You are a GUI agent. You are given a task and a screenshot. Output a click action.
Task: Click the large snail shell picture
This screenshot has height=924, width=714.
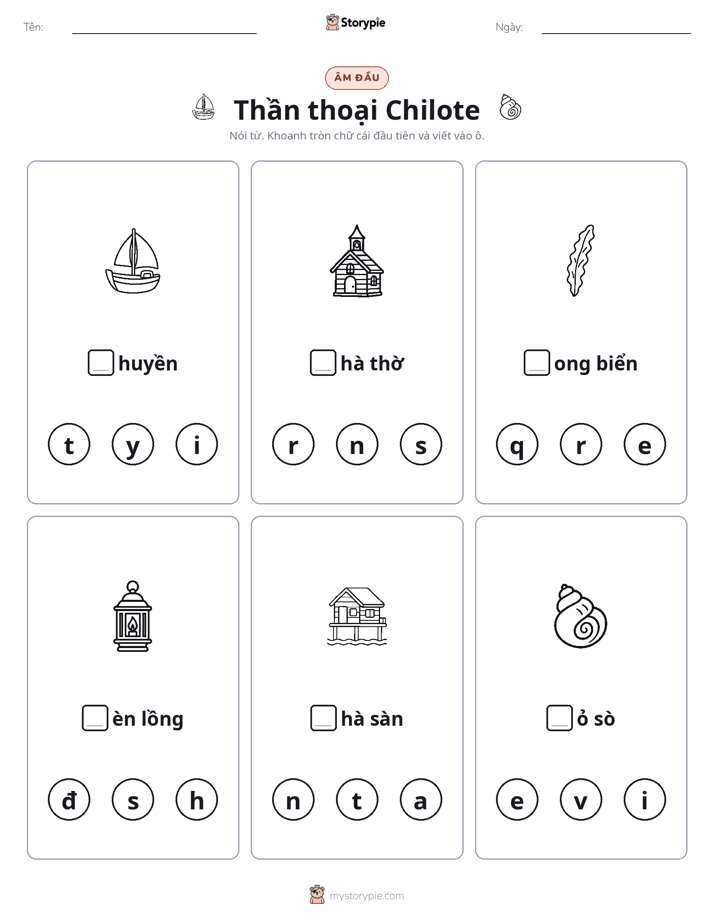click(581, 616)
